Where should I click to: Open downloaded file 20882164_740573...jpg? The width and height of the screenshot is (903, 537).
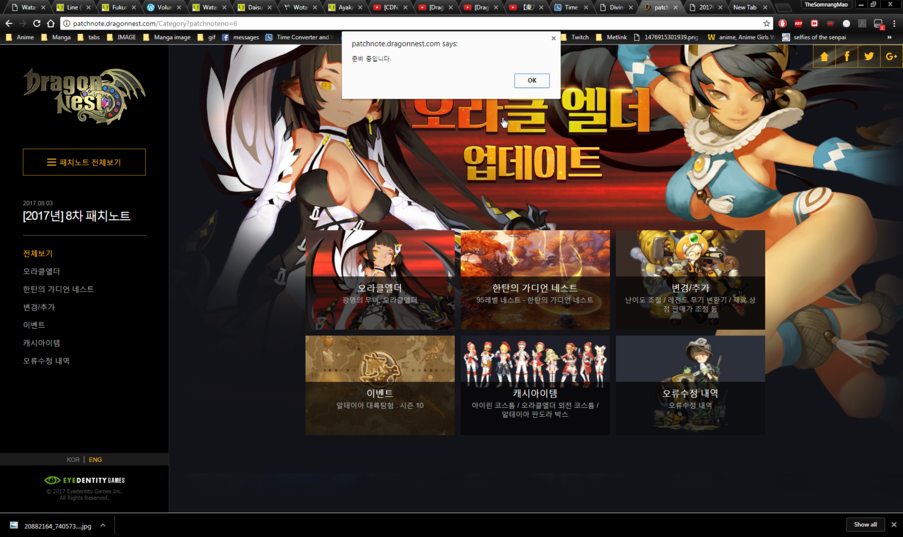click(x=51, y=525)
